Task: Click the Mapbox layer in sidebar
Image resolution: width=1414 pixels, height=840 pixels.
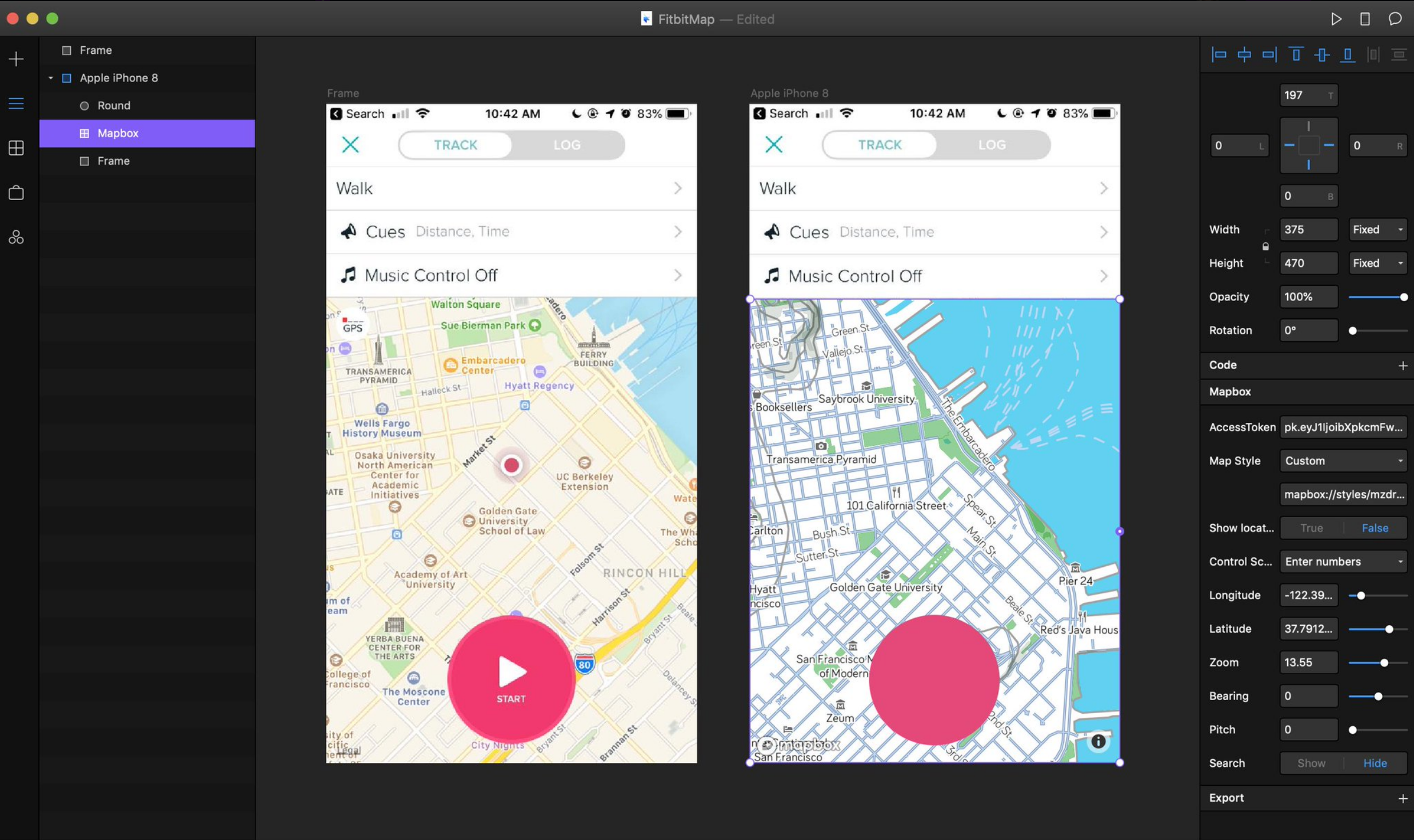Action: click(117, 133)
